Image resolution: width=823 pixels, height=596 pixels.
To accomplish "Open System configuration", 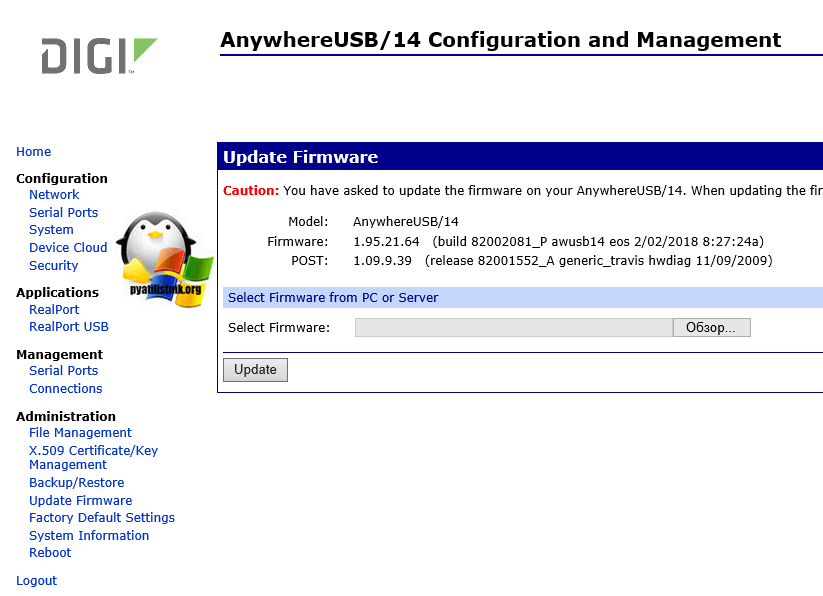I will click(x=51, y=230).
